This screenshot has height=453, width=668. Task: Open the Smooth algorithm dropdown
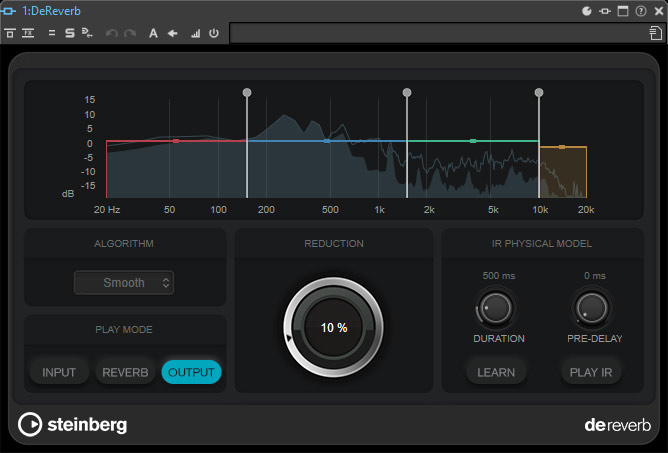[x=124, y=283]
